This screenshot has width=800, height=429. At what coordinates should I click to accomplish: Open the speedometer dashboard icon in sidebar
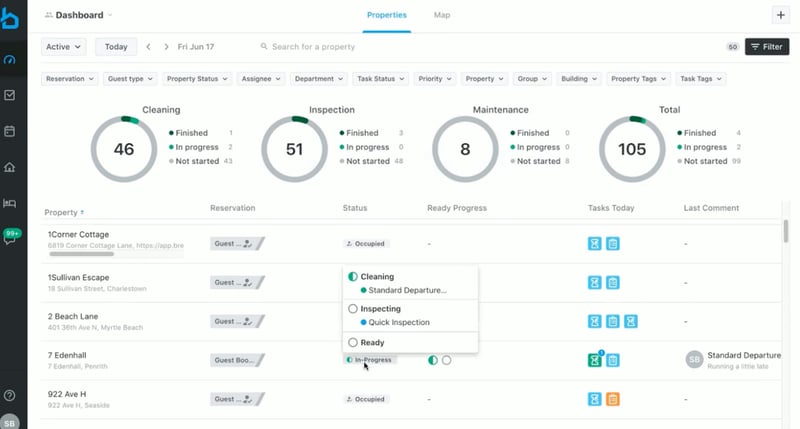(x=10, y=59)
